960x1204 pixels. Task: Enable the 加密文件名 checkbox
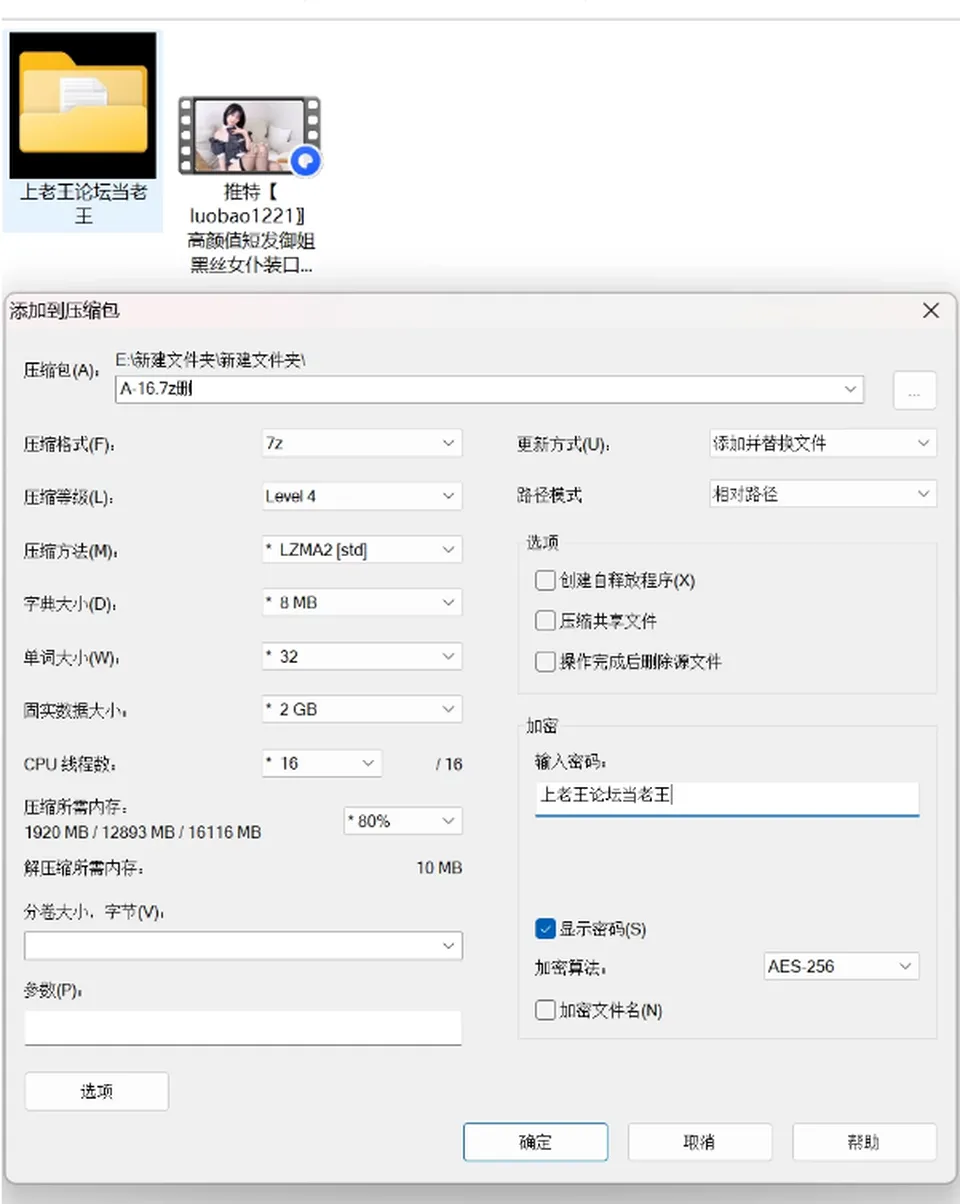click(x=545, y=1011)
